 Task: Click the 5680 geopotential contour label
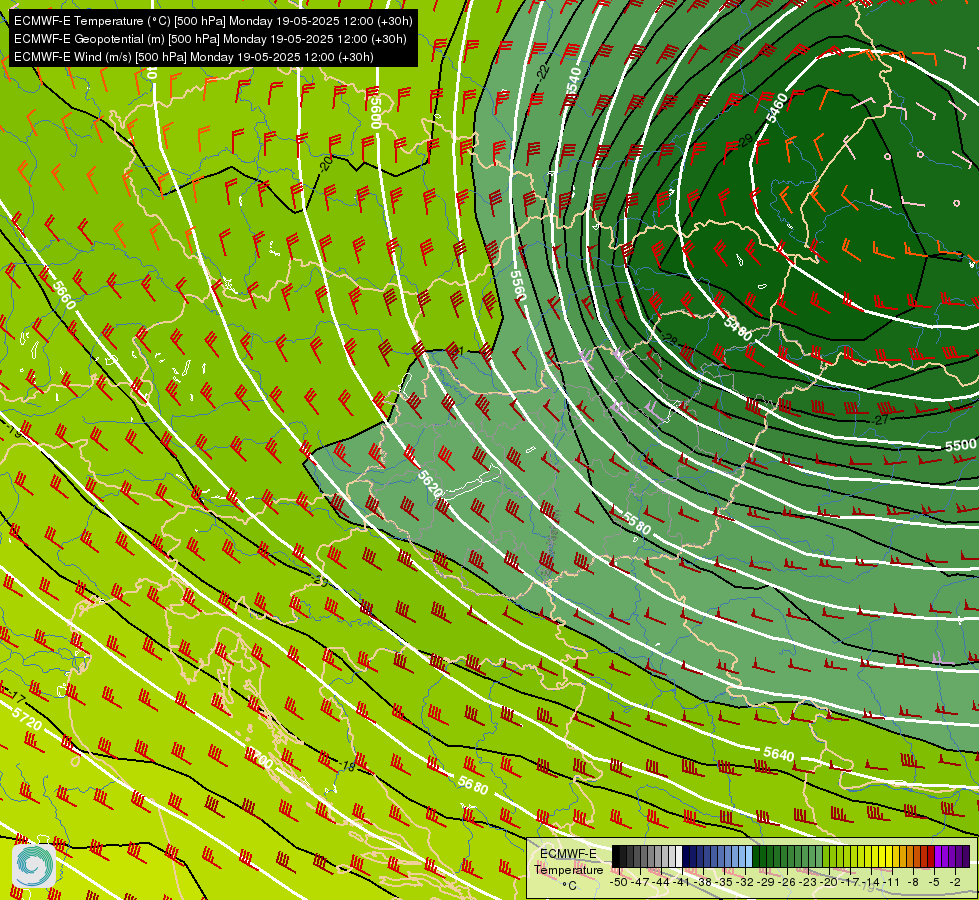pos(473,784)
